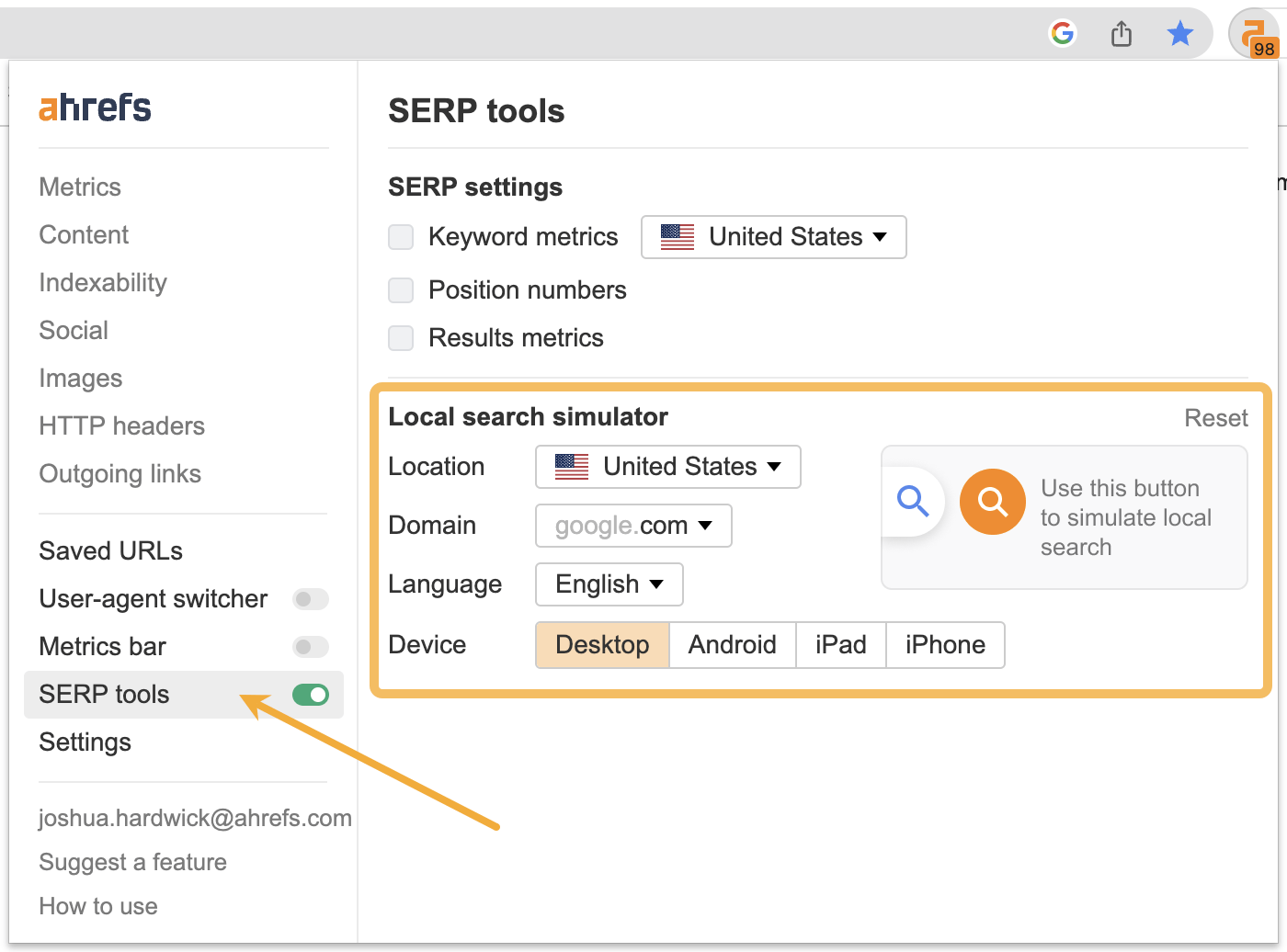Open the Domain dropdown showing google.com

tap(632, 525)
